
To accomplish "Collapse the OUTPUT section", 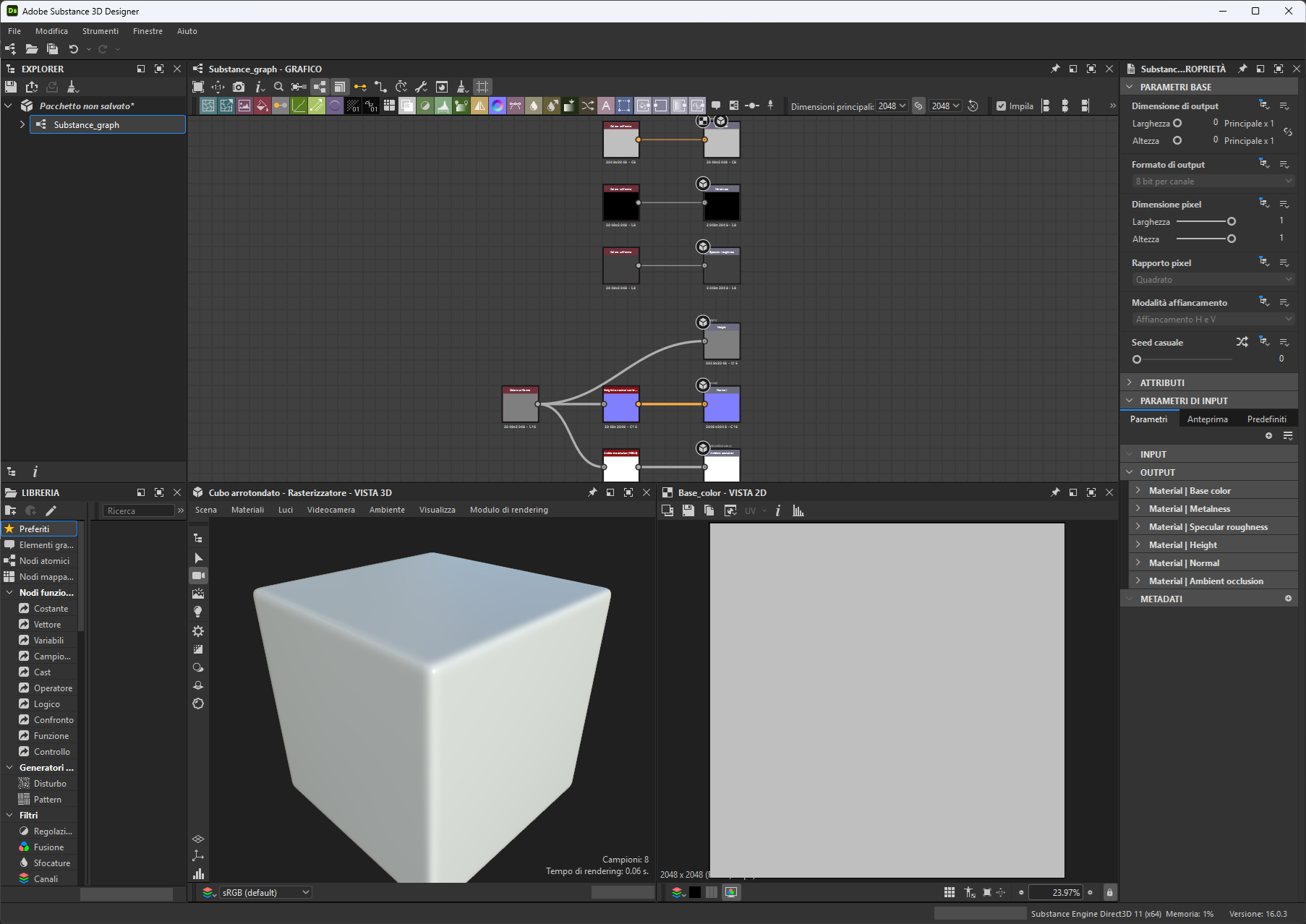I will [1130, 472].
